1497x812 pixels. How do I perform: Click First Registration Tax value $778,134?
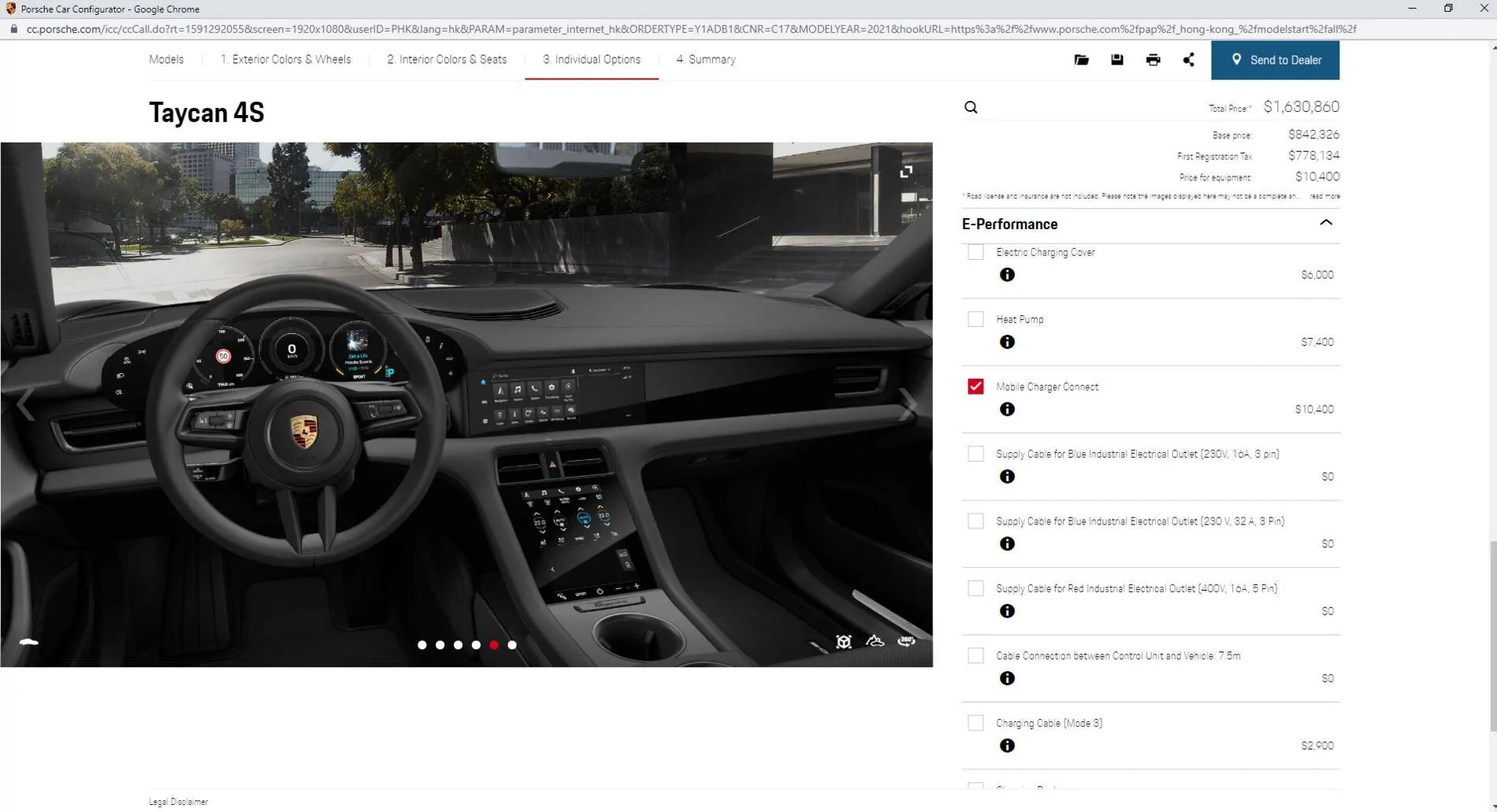(x=1313, y=156)
